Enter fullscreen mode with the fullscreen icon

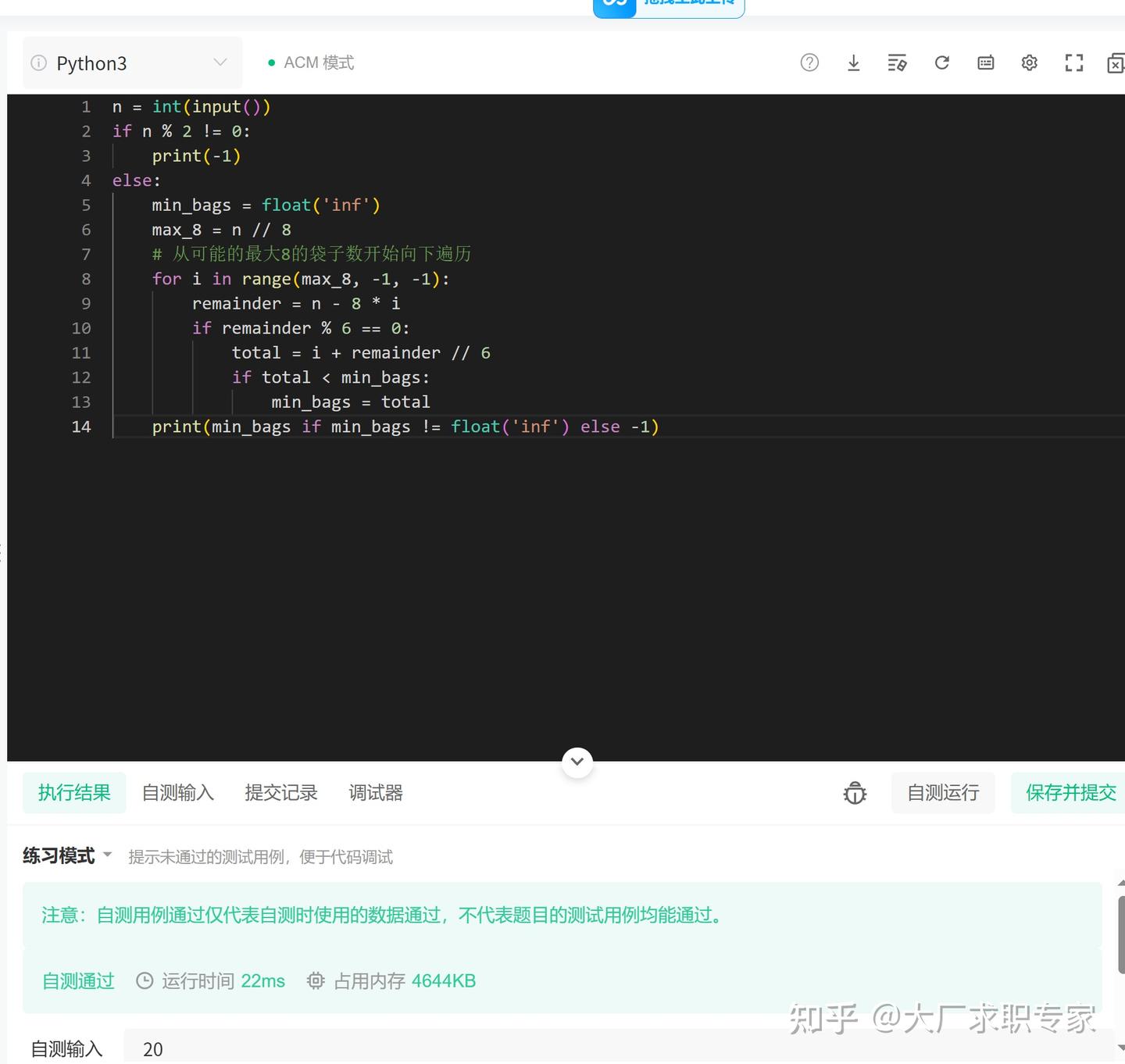(1074, 62)
